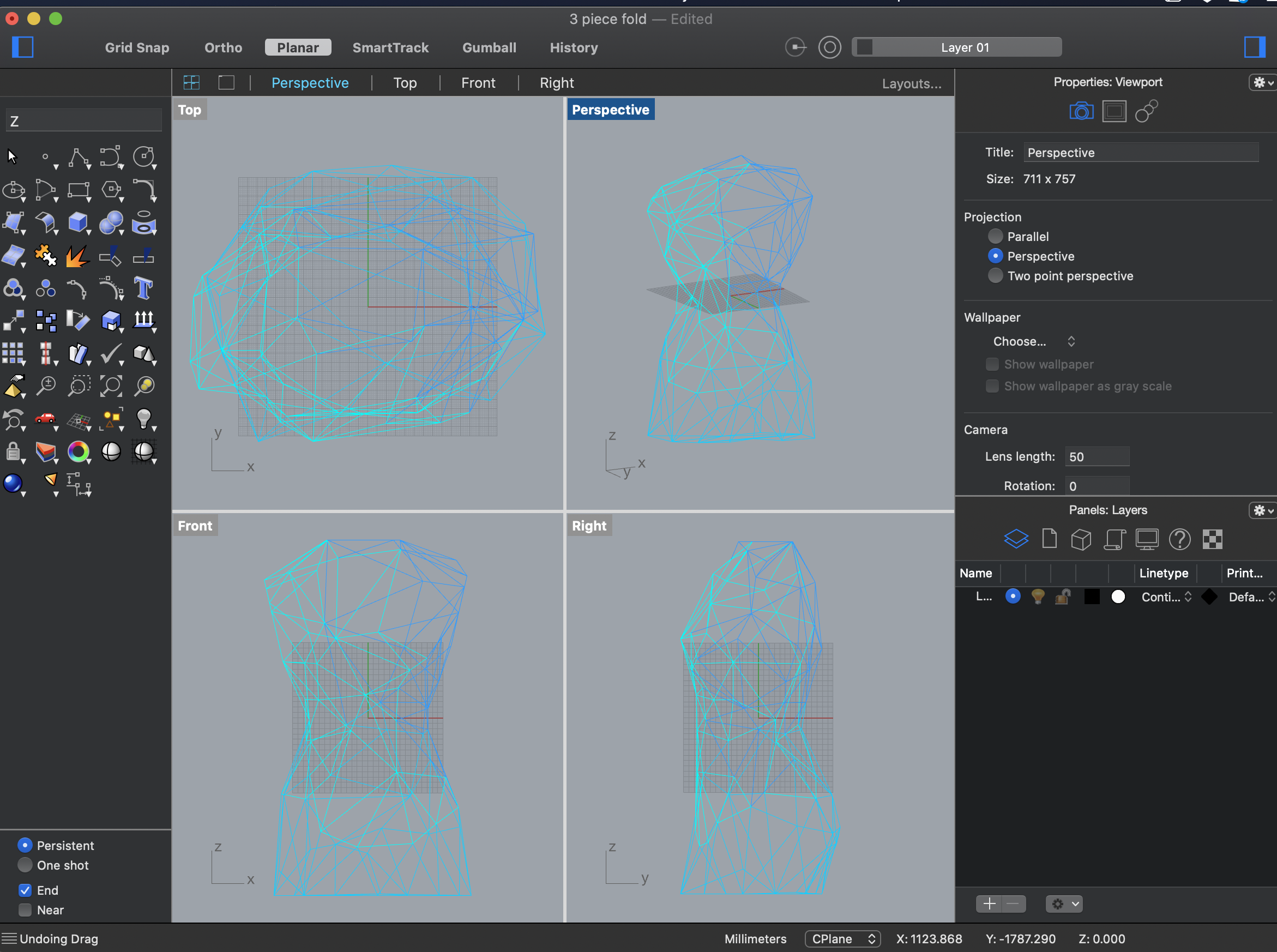
Task: Toggle Grid Snap
Action: click(x=137, y=48)
